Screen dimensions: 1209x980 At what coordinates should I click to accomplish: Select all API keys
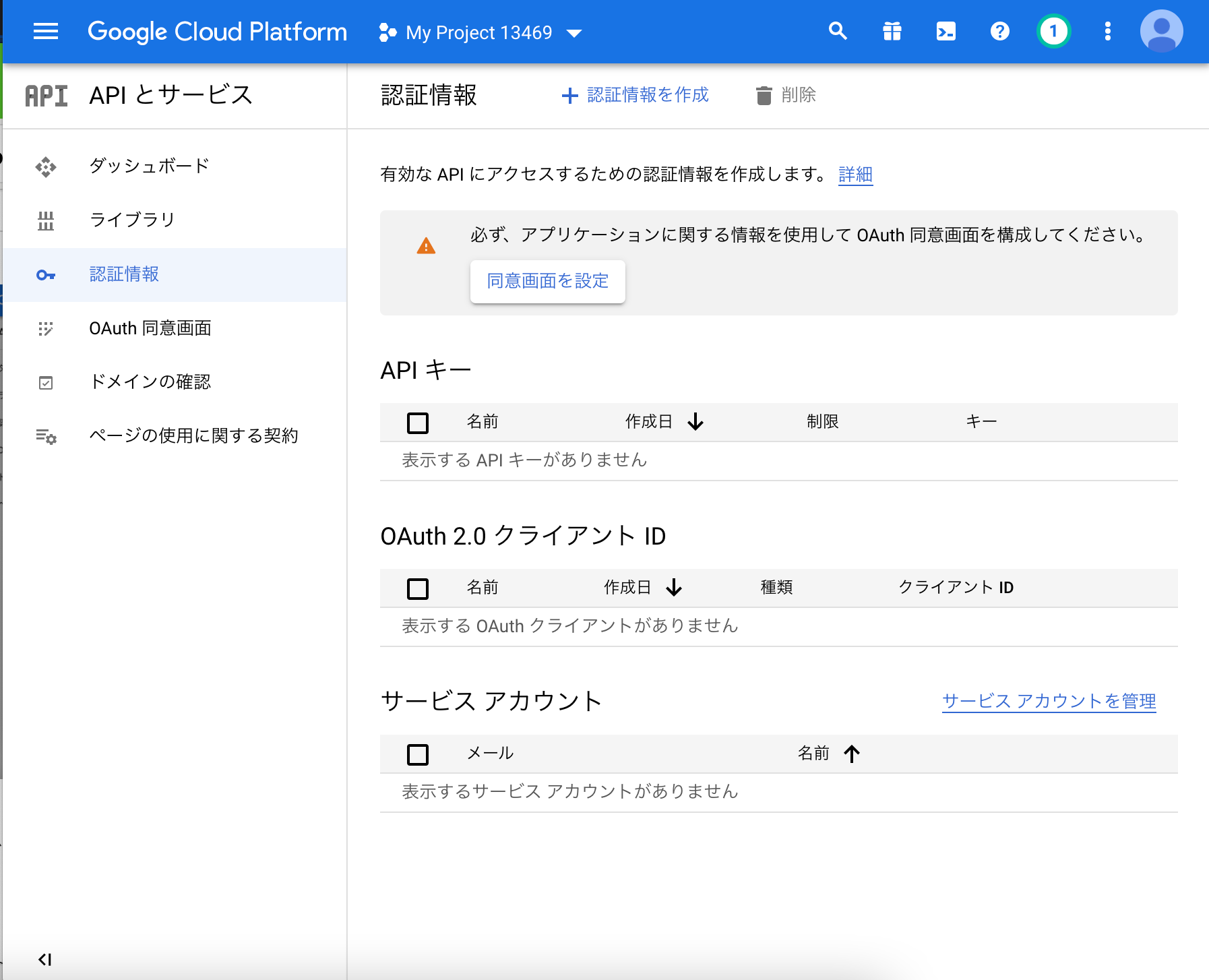click(x=418, y=423)
